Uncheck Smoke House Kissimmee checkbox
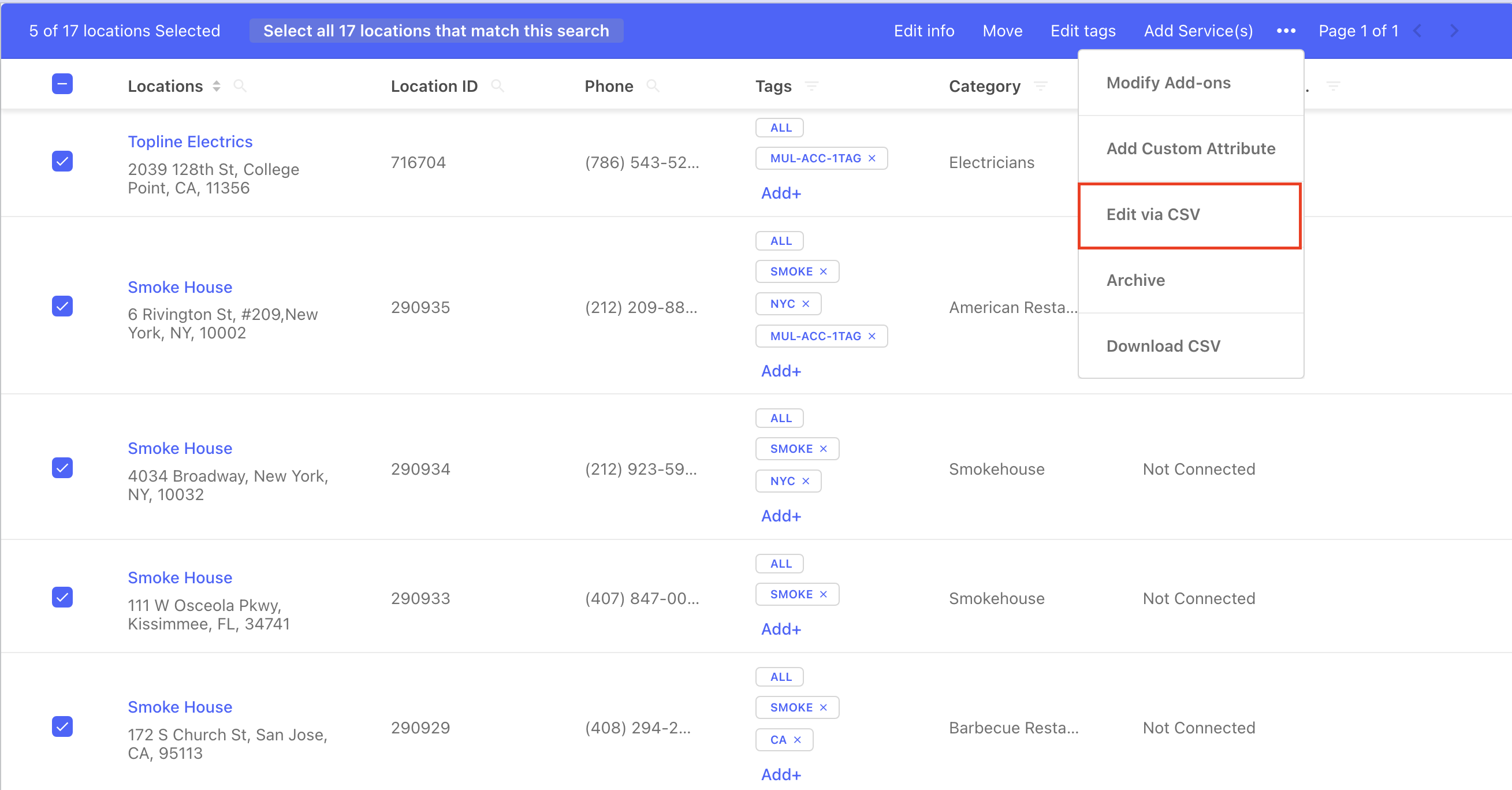The height and width of the screenshot is (790, 1512). (x=62, y=597)
